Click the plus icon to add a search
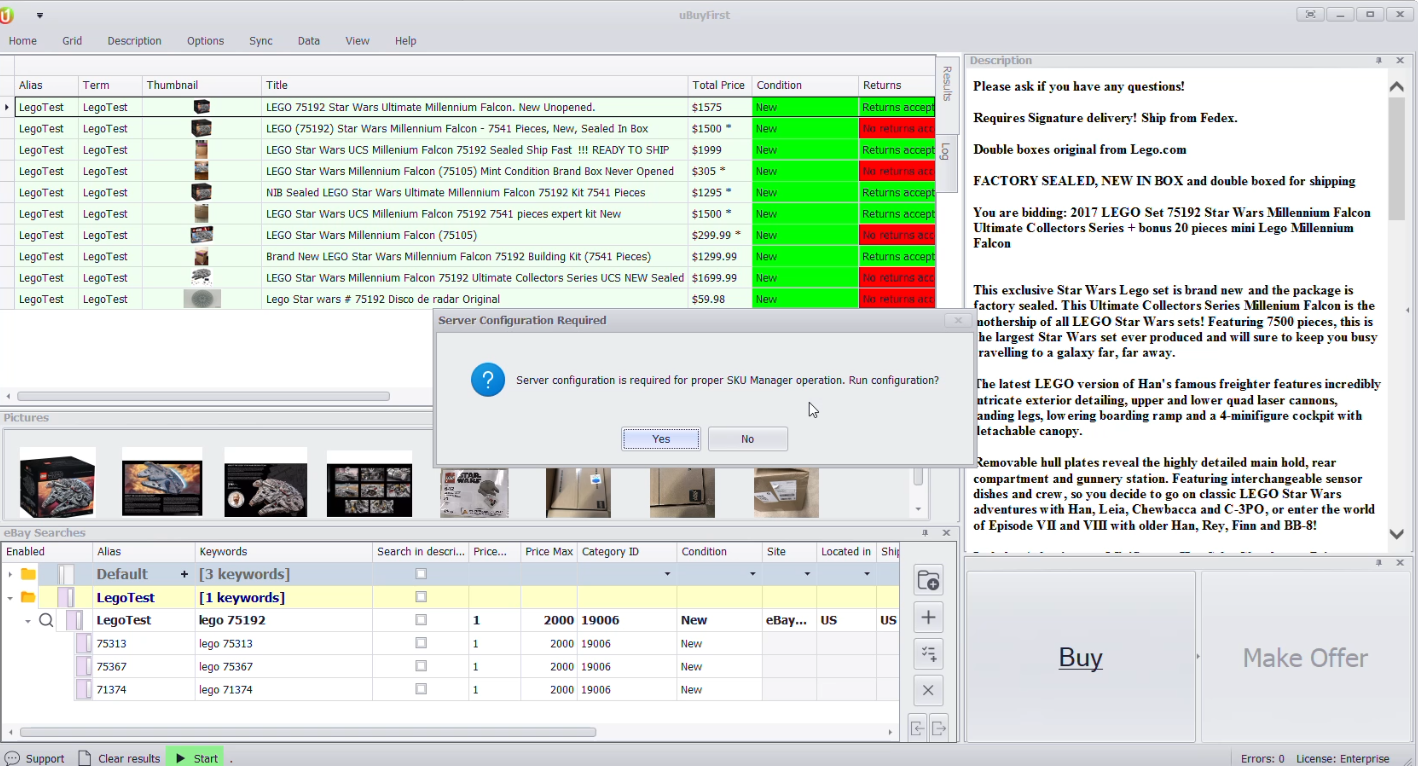Image resolution: width=1418 pixels, height=766 pixels. tap(928, 618)
